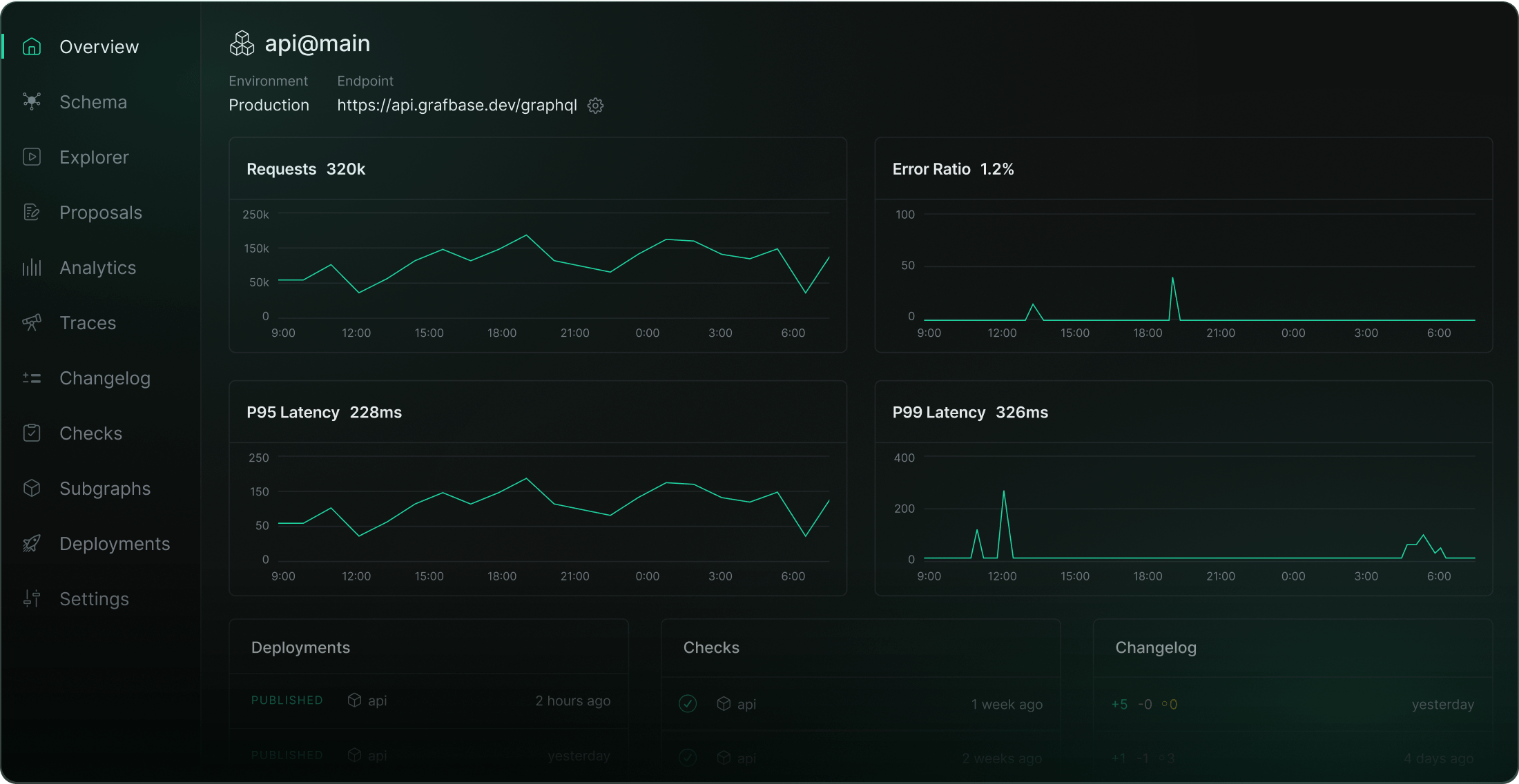Click the Traces telescope icon
This screenshot has width=1519, height=784.
click(x=32, y=323)
